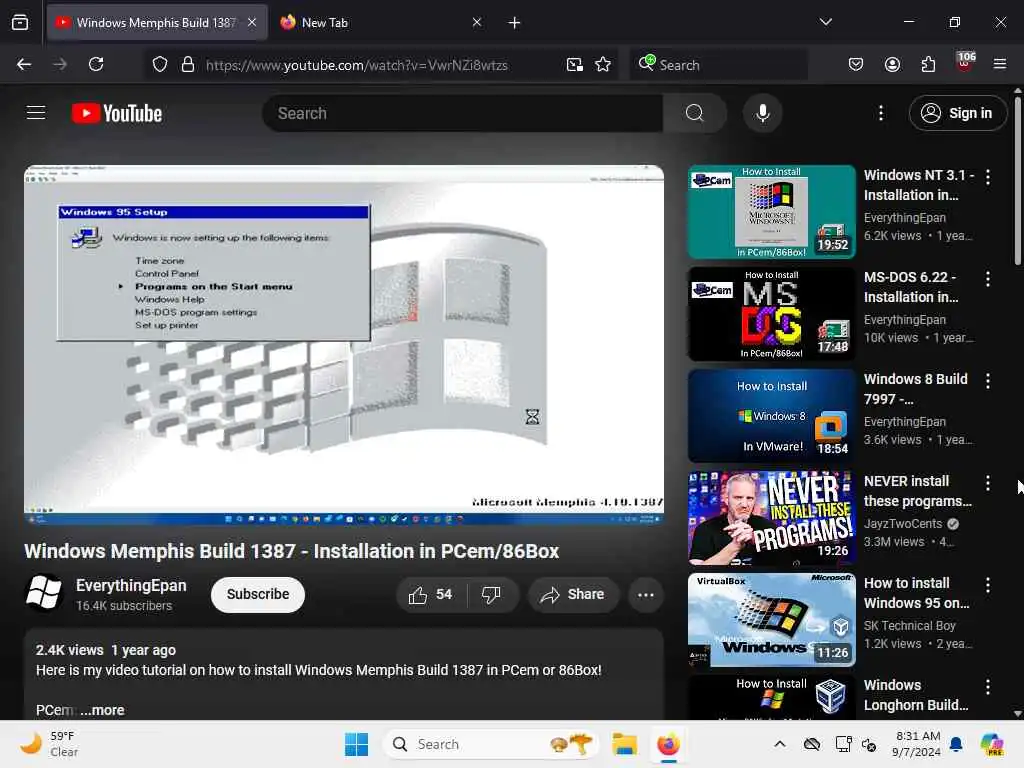This screenshot has width=1024, height=768.
Task: Submit YouTube search with magnifier button
Action: point(695,113)
